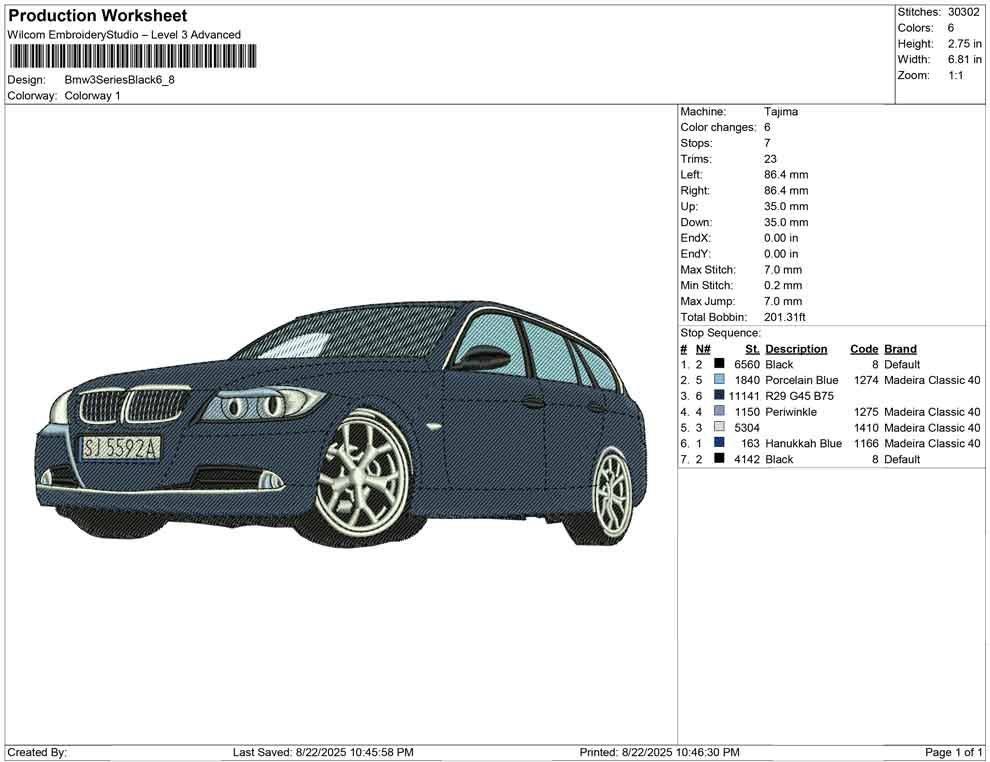Select the Periwinkle color swatch
The height and width of the screenshot is (762, 990).
pyautogui.click(x=719, y=412)
